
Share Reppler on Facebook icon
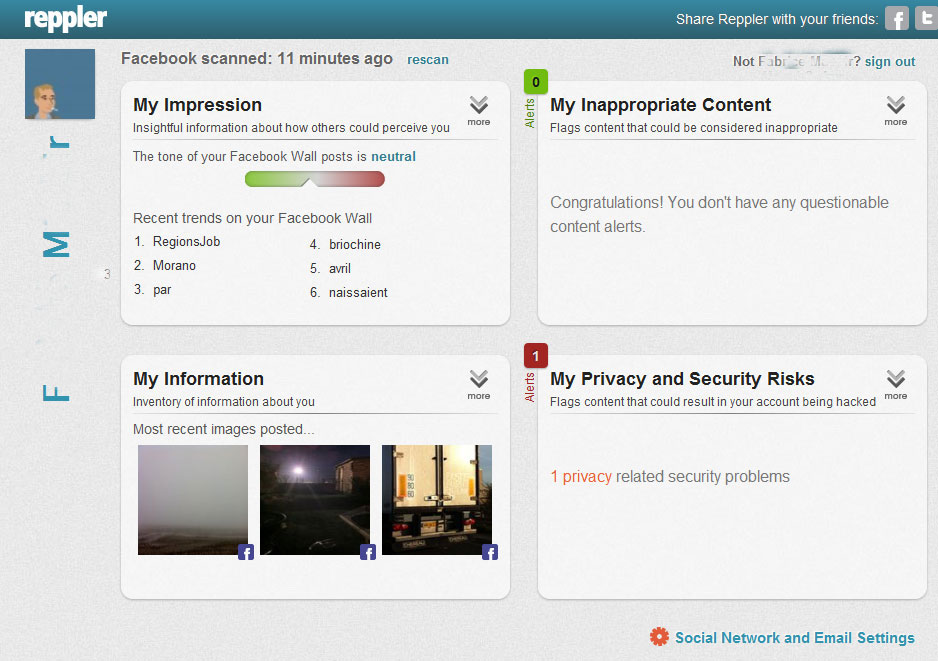[897, 19]
